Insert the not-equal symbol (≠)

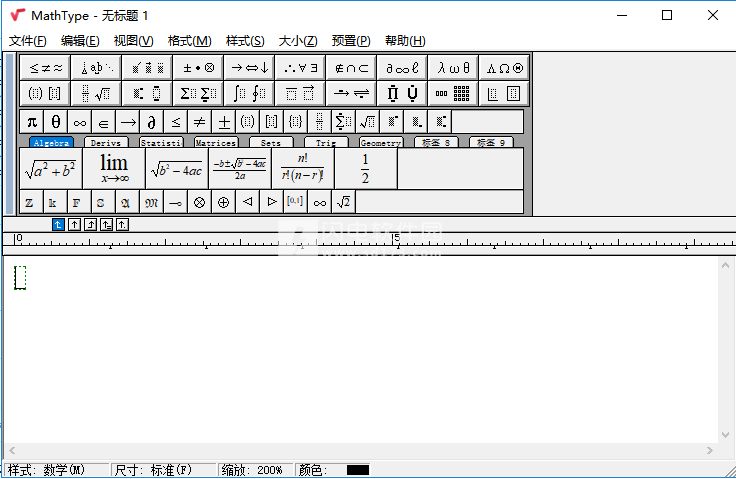[x=199, y=123]
